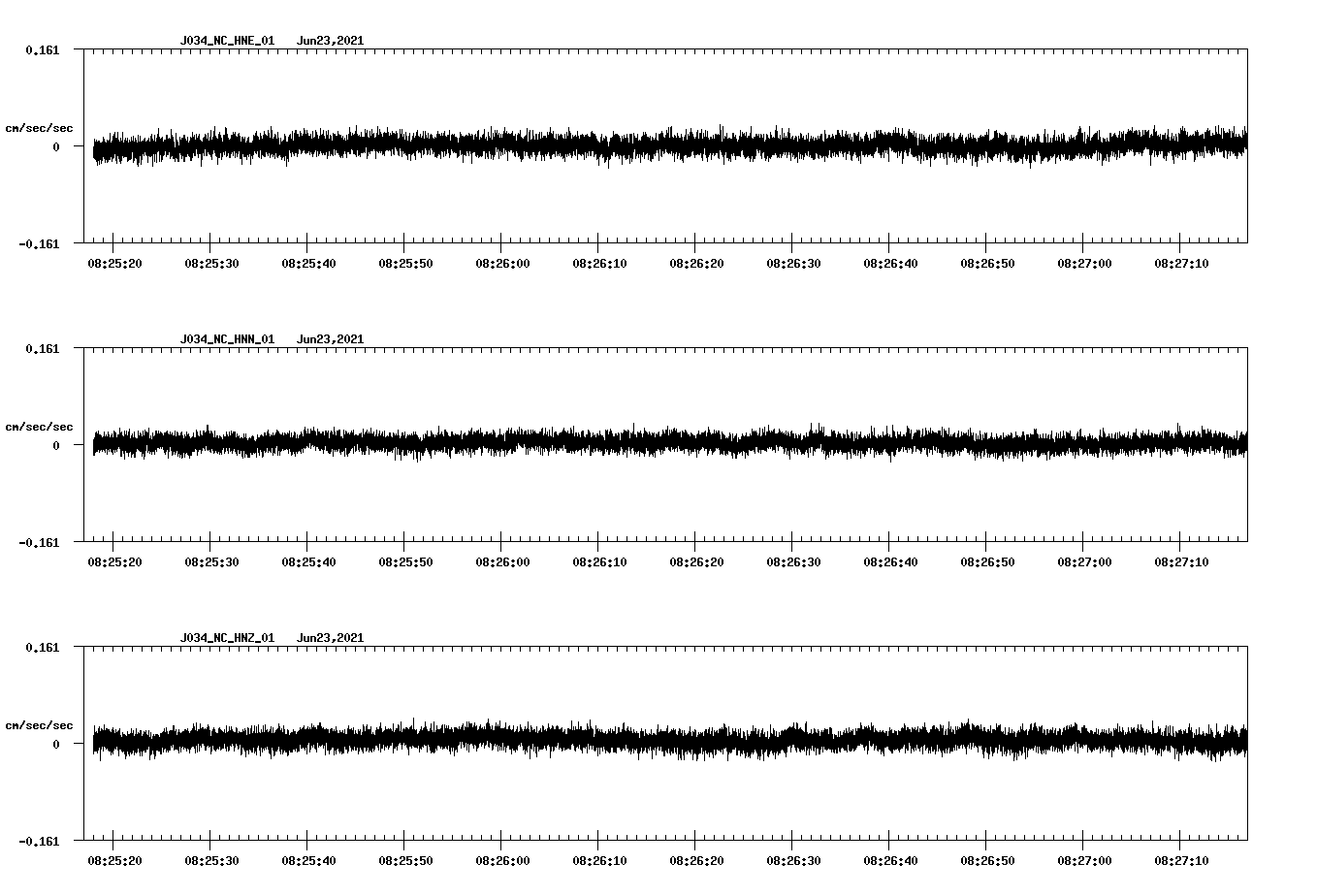Click the 08:27:10 label under HNE plot
The image size is (1317, 896).
(1180, 263)
